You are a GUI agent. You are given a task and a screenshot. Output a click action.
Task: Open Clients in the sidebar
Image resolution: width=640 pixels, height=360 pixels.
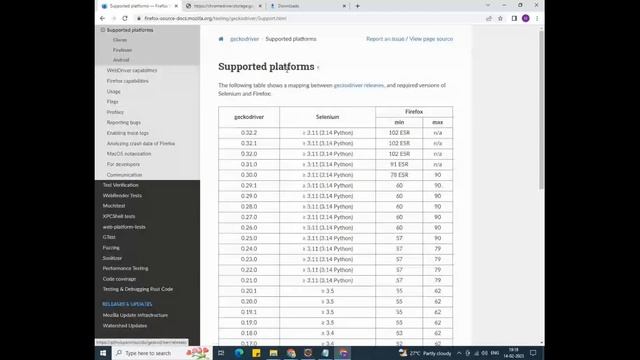[x=120, y=40]
